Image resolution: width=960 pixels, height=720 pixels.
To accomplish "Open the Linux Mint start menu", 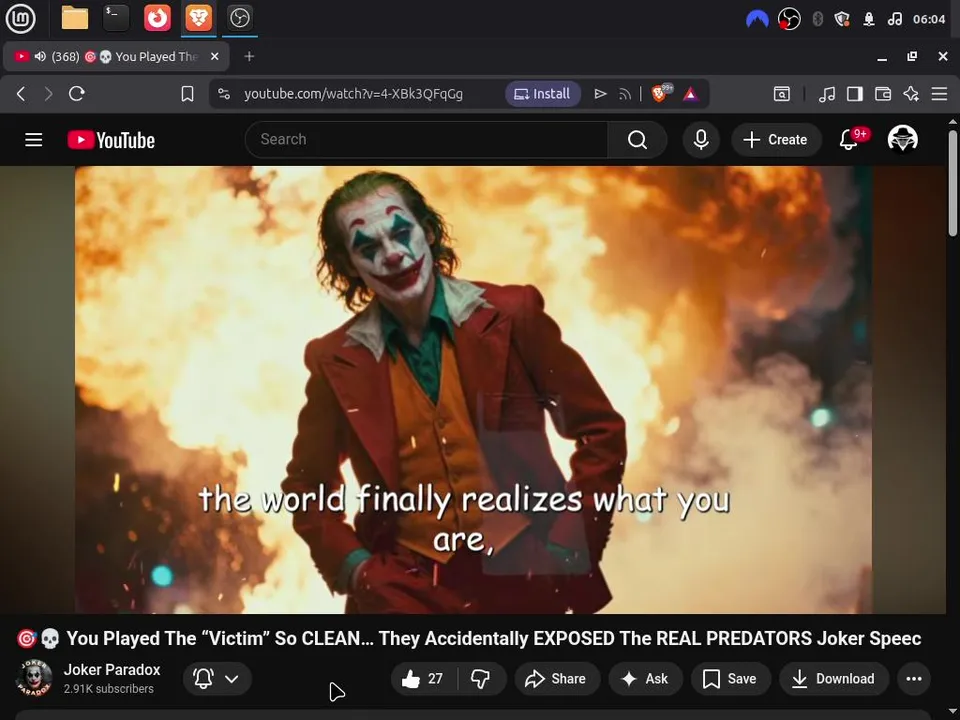I will point(20,18).
